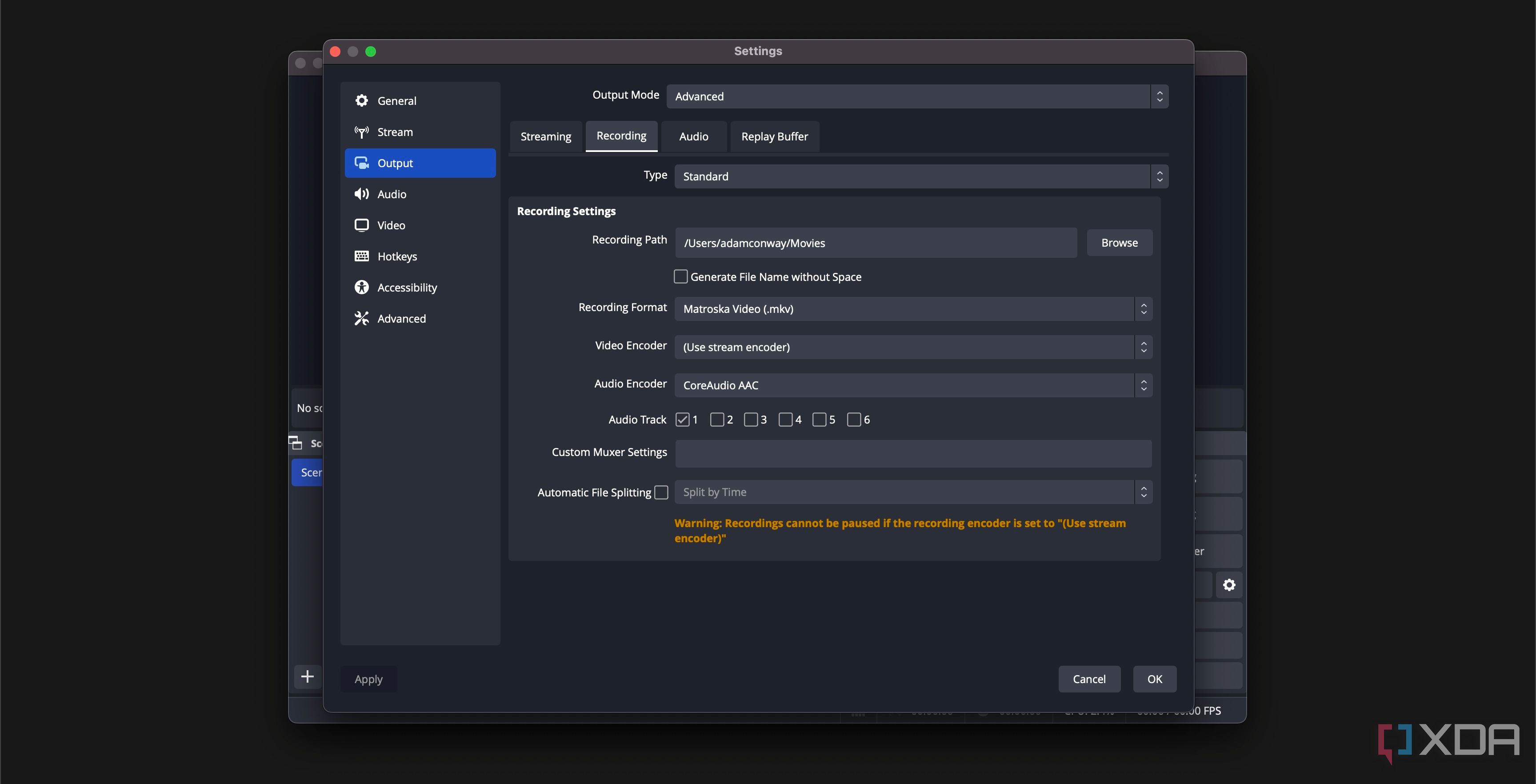Image resolution: width=1536 pixels, height=784 pixels.
Task: Click the Stream antenna icon
Action: (x=361, y=132)
